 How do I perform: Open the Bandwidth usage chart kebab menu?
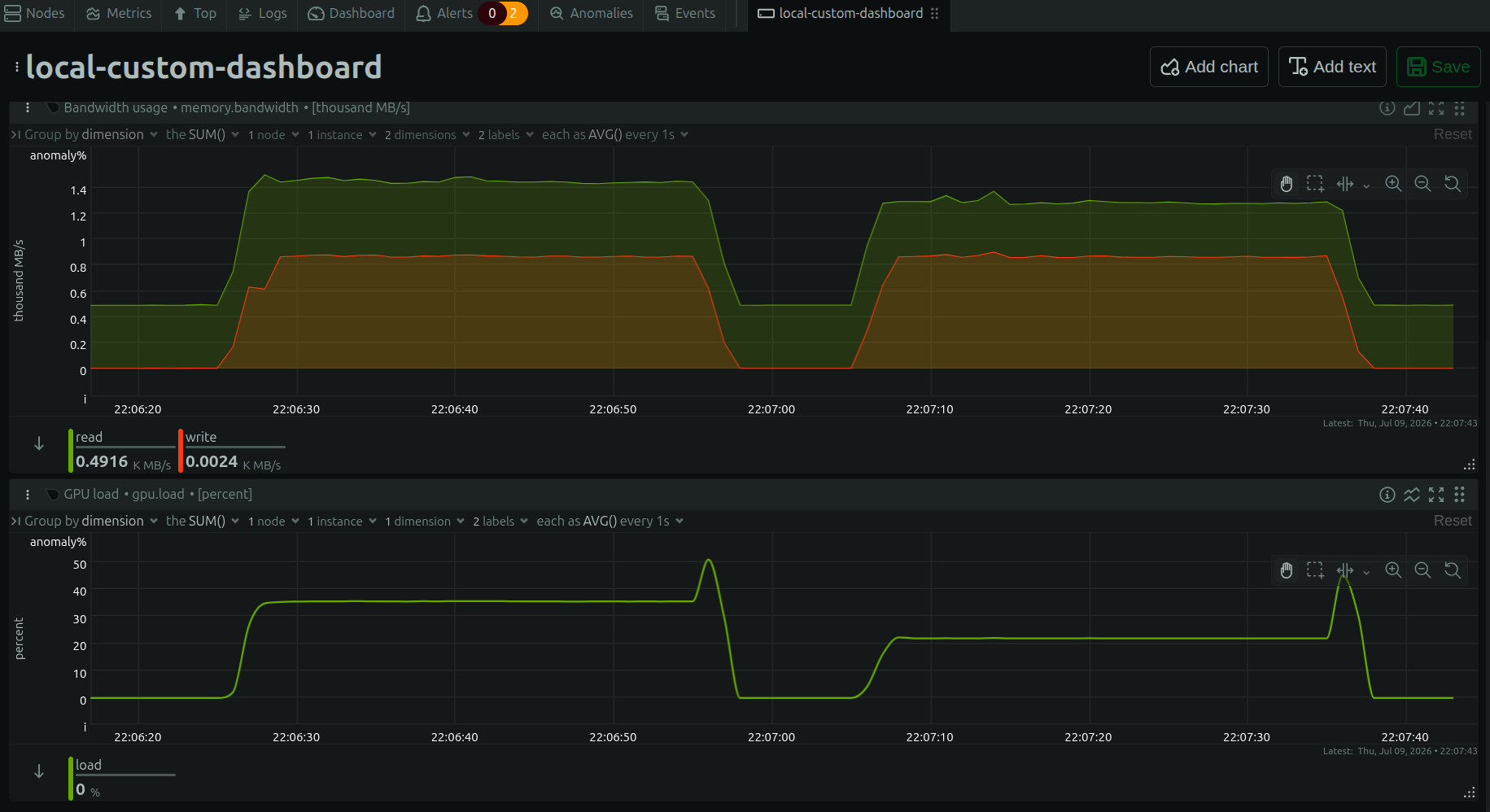(28, 107)
